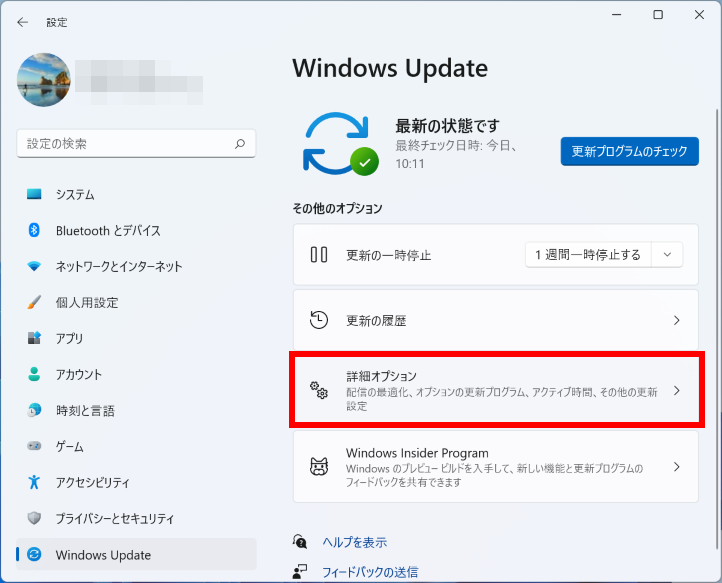Open ゲーム settings
The height and width of the screenshot is (583, 722).
[x=136, y=446]
